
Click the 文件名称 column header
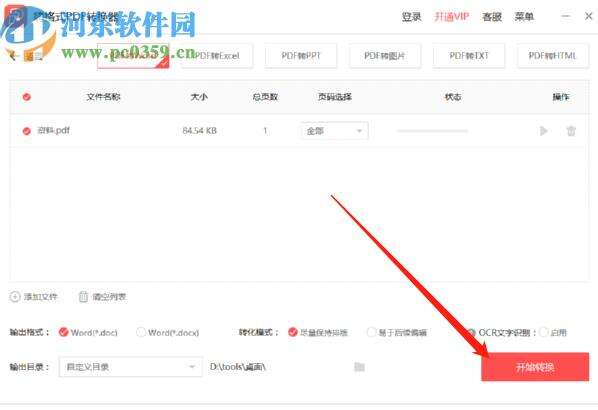click(103, 97)
